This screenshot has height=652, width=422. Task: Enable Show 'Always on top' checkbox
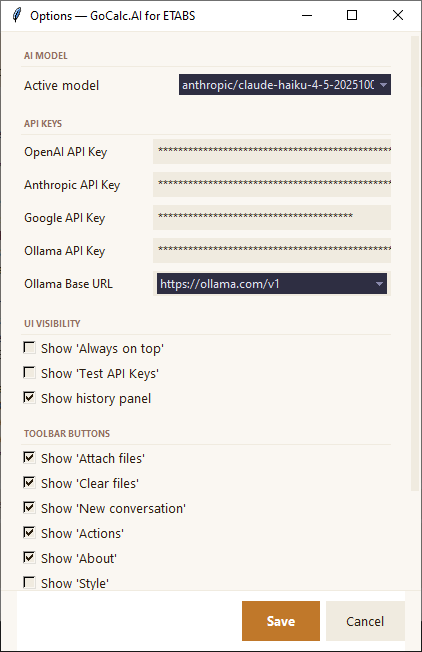[x=30, y=348]
